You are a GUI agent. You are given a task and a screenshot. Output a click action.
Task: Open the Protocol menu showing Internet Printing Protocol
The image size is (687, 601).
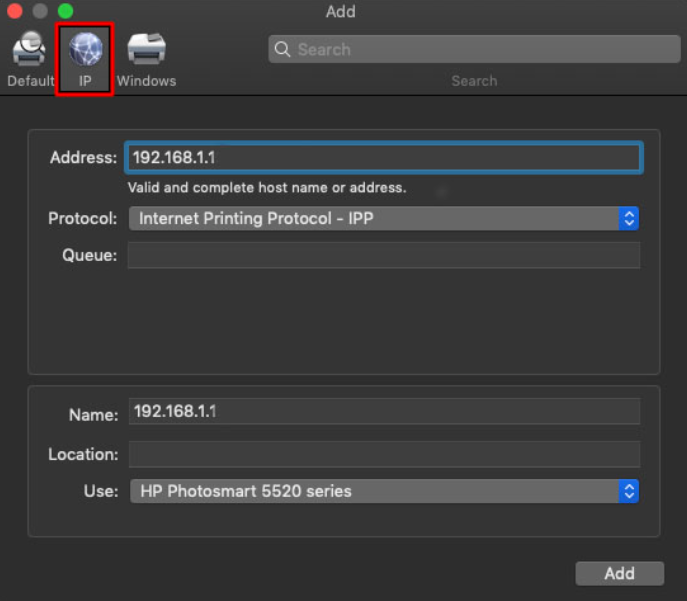point(372,218)
